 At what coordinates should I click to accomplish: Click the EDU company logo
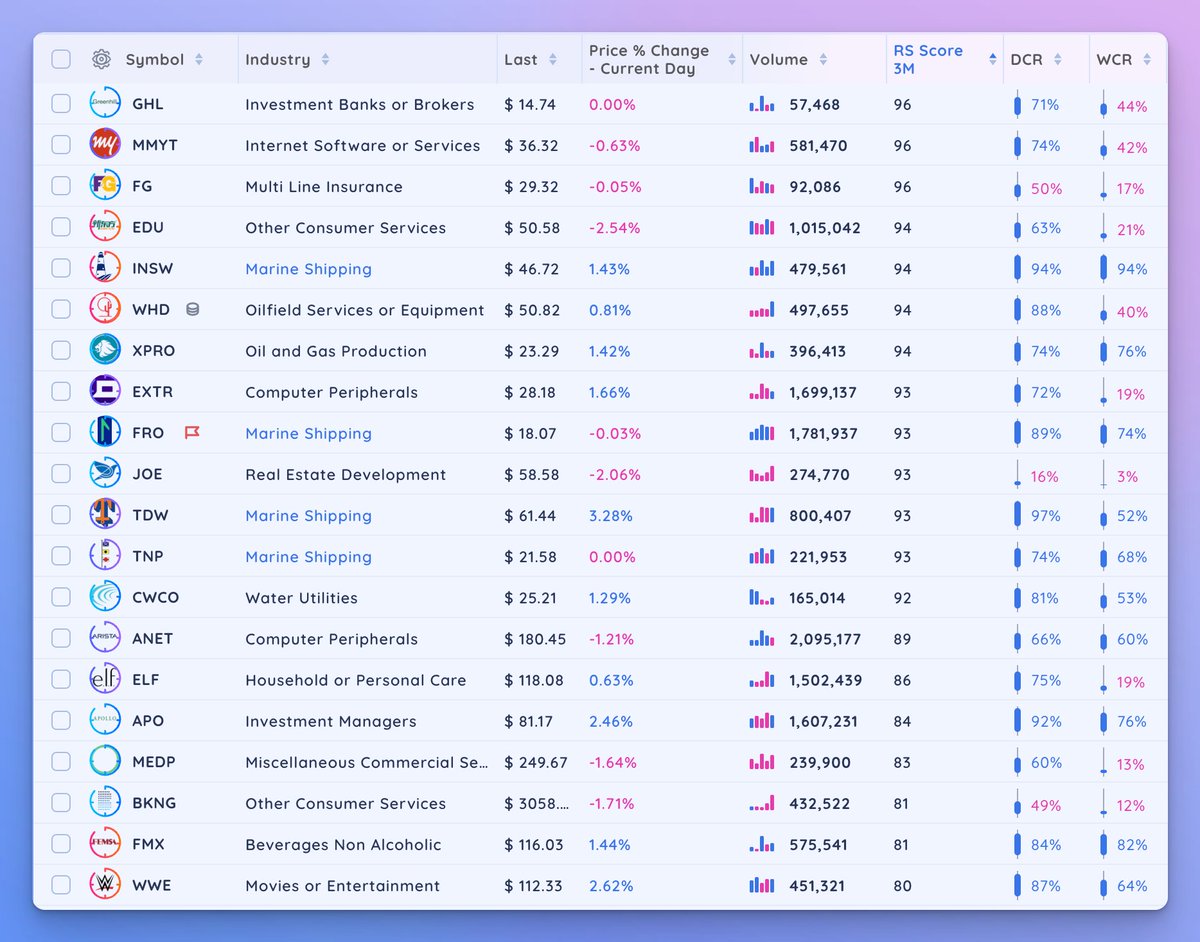click(105, 227)
